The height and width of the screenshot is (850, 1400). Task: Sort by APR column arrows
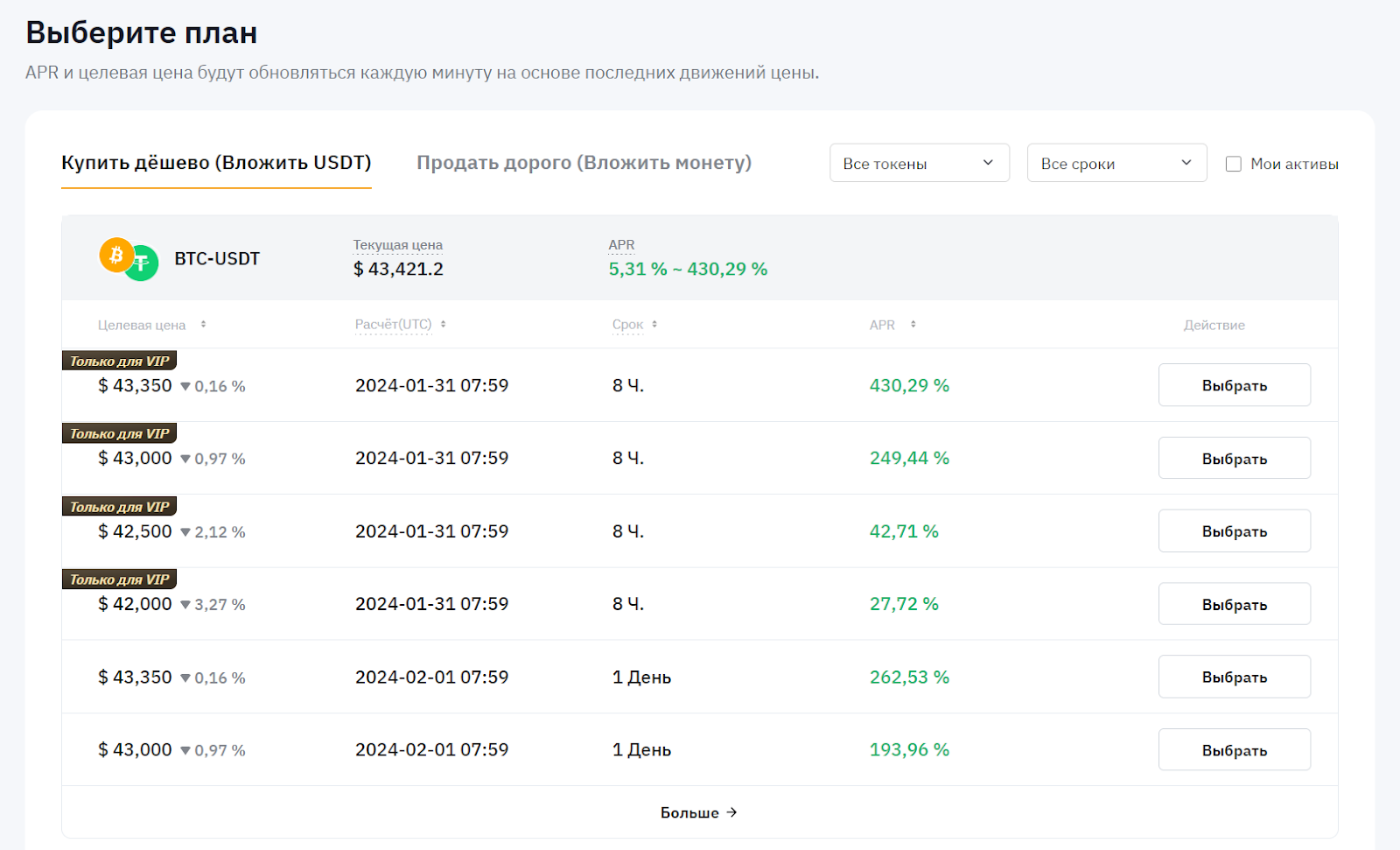[x=913, y=325]
